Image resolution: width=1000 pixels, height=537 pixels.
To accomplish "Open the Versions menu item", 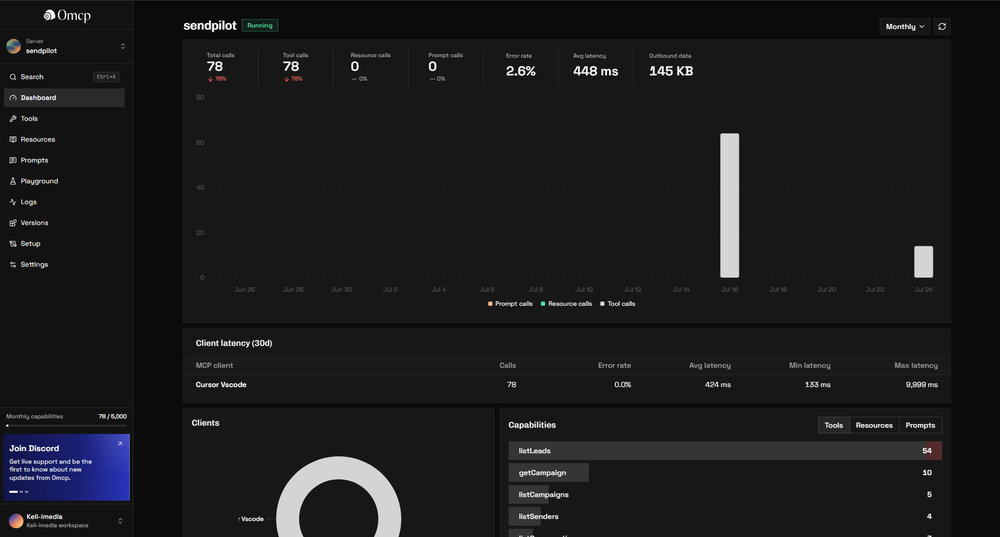I will tap(64, 223).
